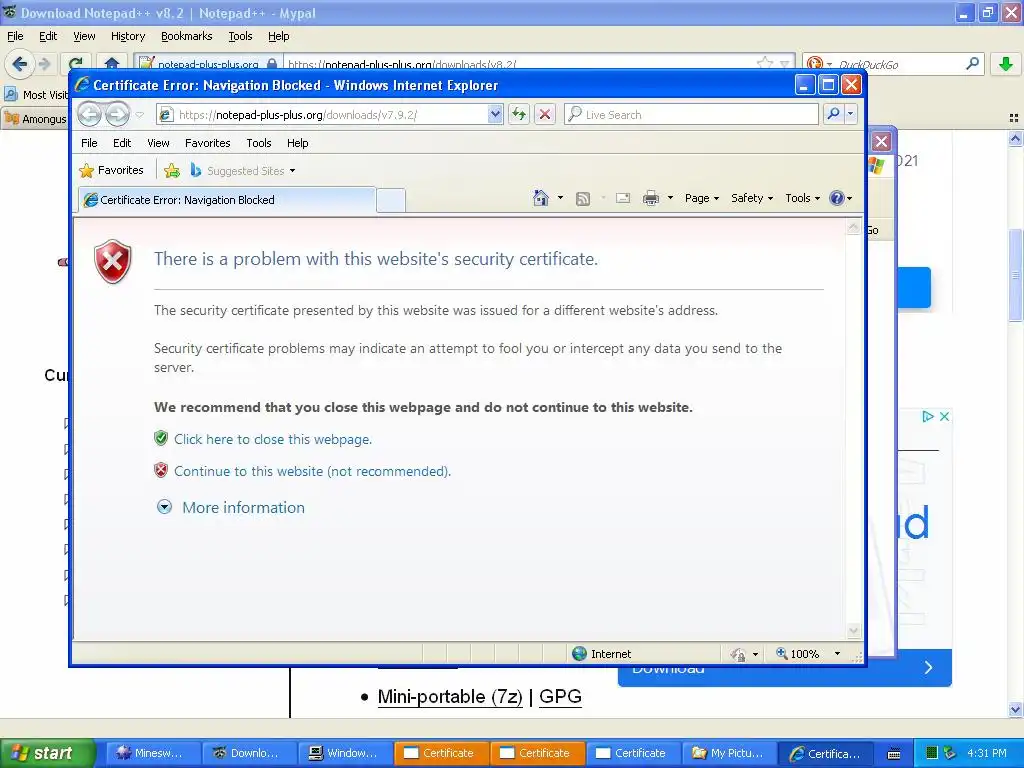Expand More information section
1024x768 pixels.
tap(231, 507)
